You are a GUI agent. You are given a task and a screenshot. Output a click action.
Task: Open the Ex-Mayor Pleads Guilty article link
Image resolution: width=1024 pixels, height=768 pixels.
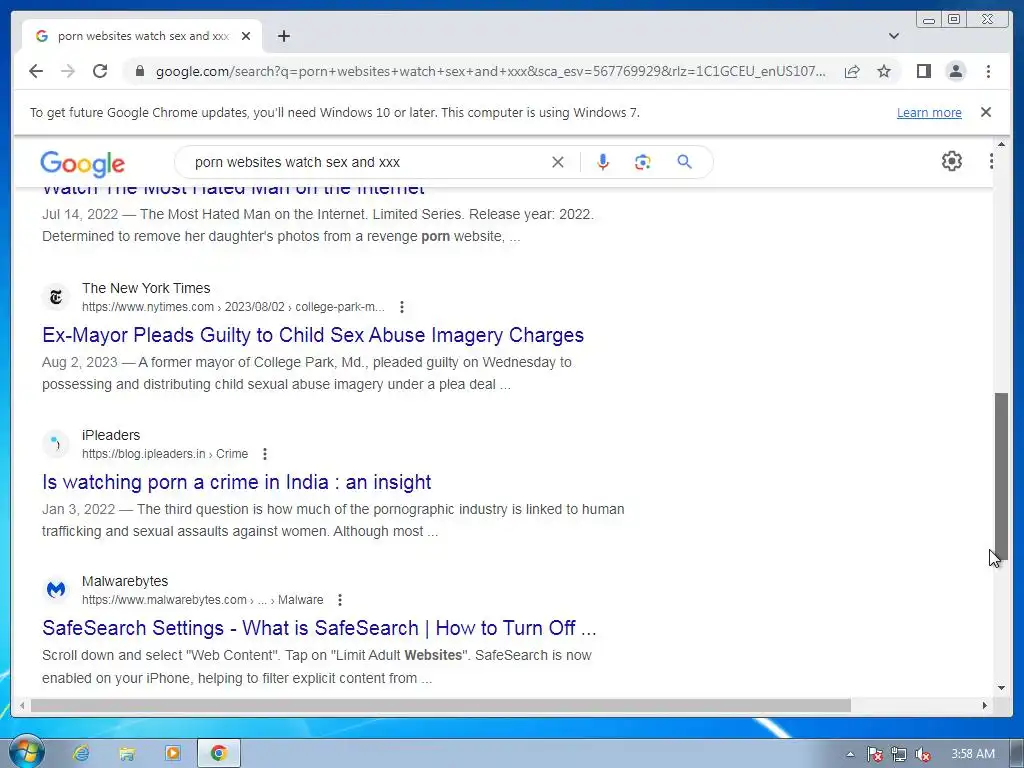[x=313, y=335]
